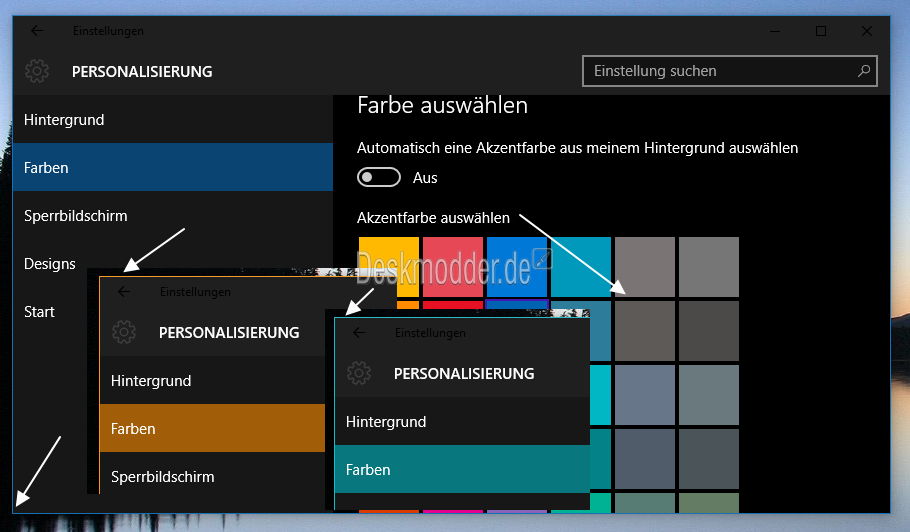Pick the last top-row swatch, neutral gray

tap(709, 267)
